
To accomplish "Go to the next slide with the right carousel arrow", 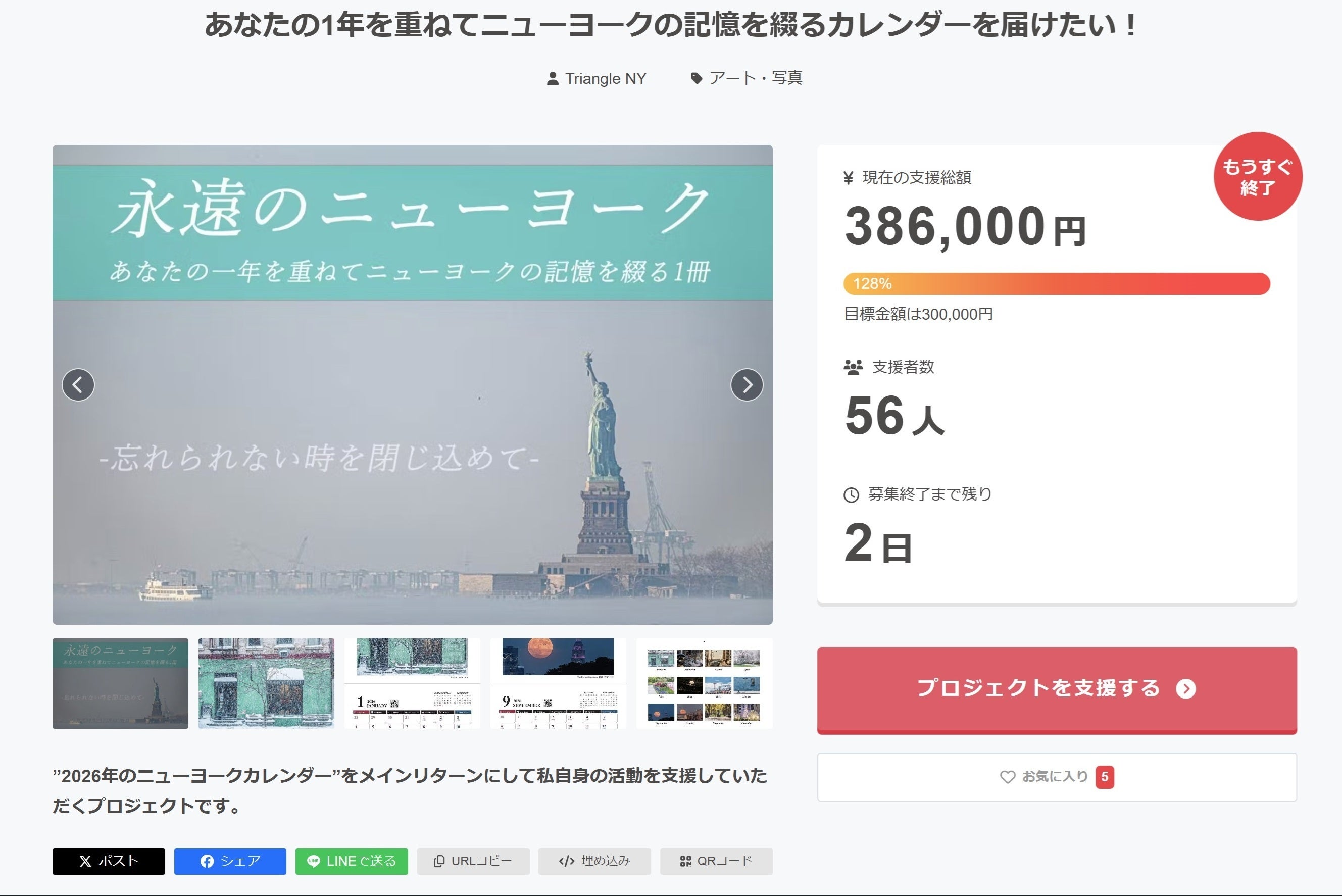I will point(746,384).
